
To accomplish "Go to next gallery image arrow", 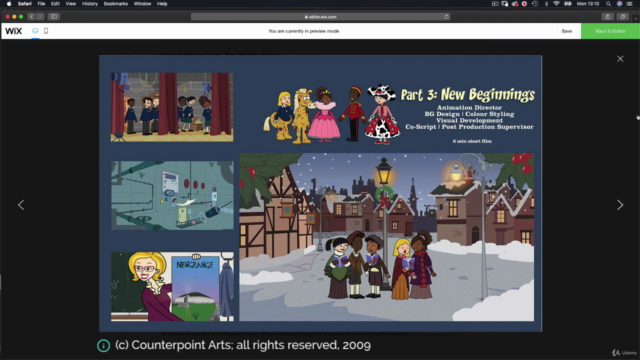I will coord(620,205).
